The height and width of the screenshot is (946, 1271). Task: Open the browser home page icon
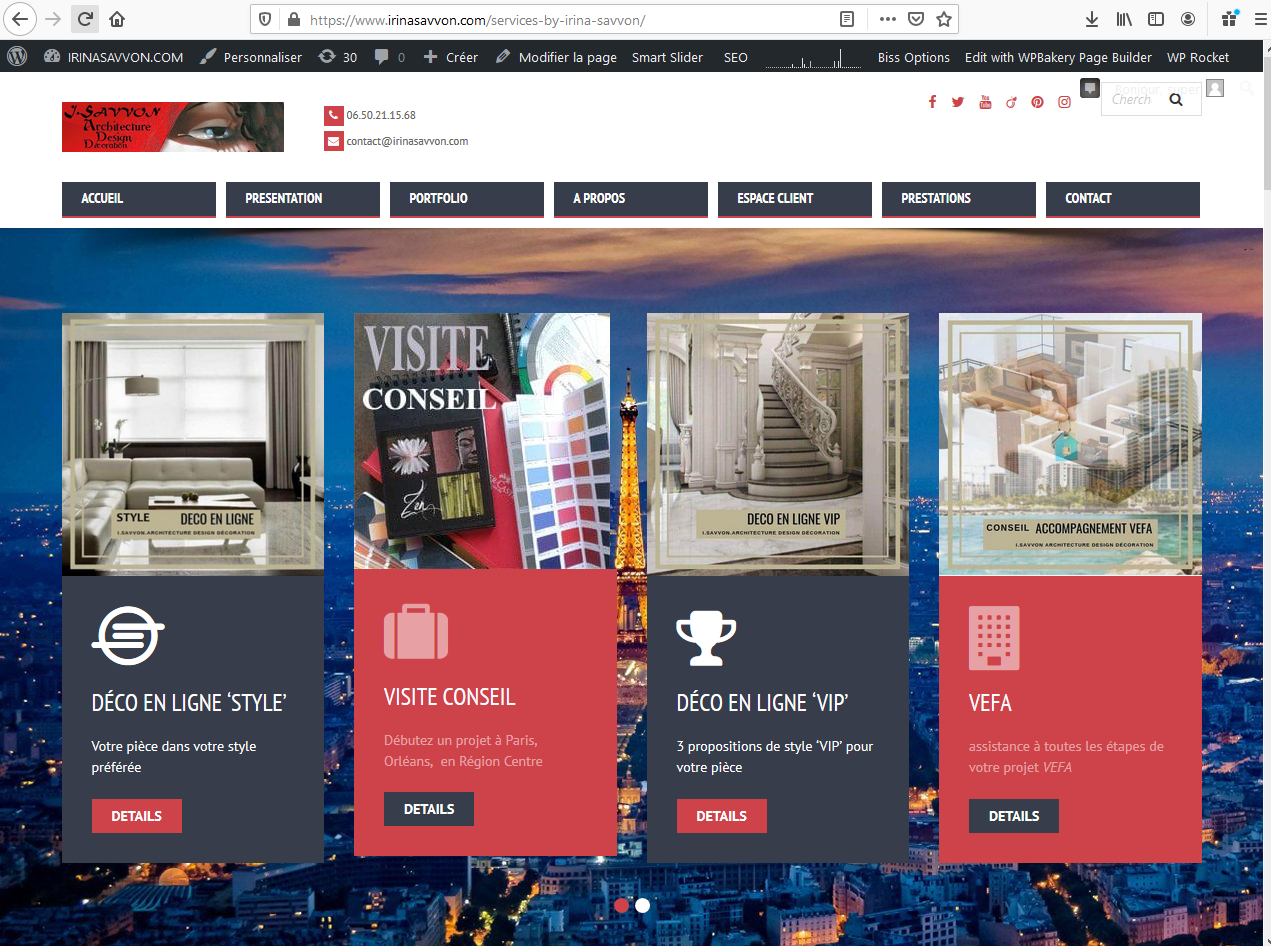tap(117, 19)
